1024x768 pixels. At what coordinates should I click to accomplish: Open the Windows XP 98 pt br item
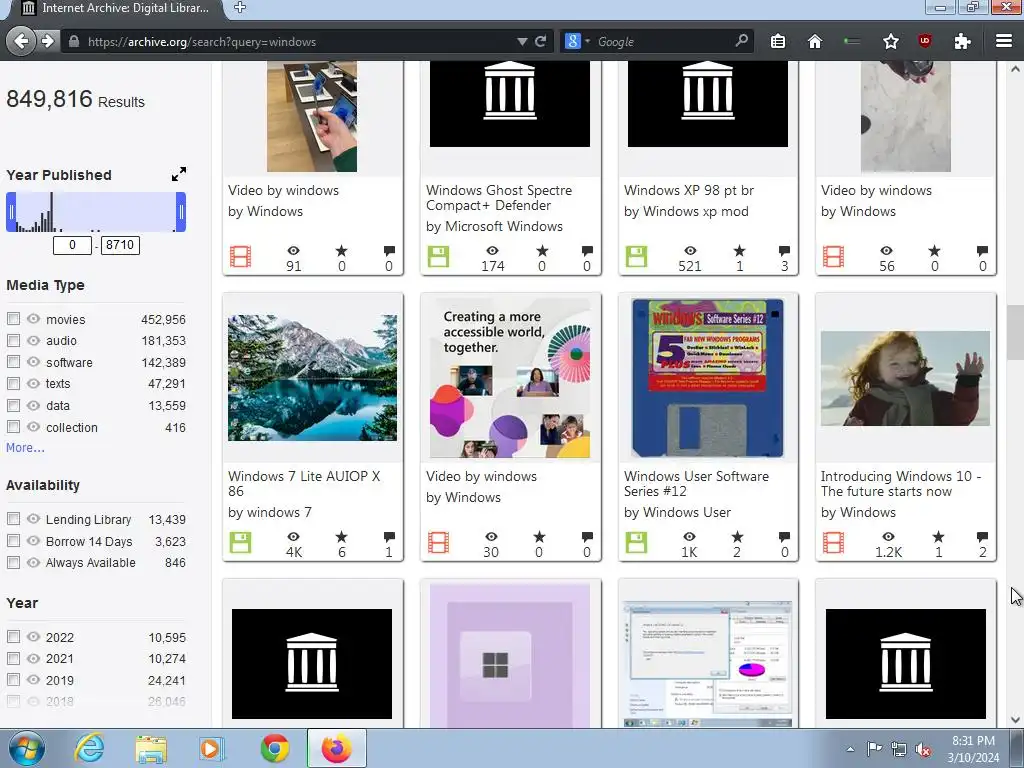[x=689, y=190]
